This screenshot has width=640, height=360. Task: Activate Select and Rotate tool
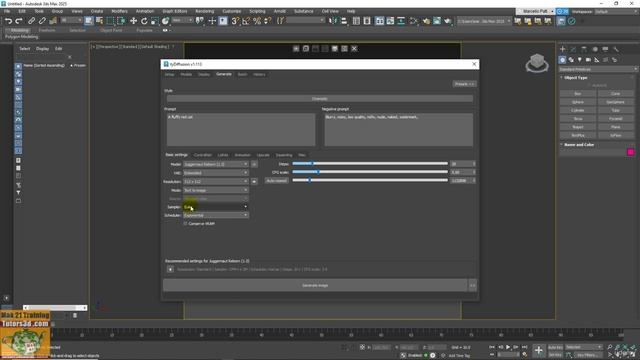[x=144, y=21]
